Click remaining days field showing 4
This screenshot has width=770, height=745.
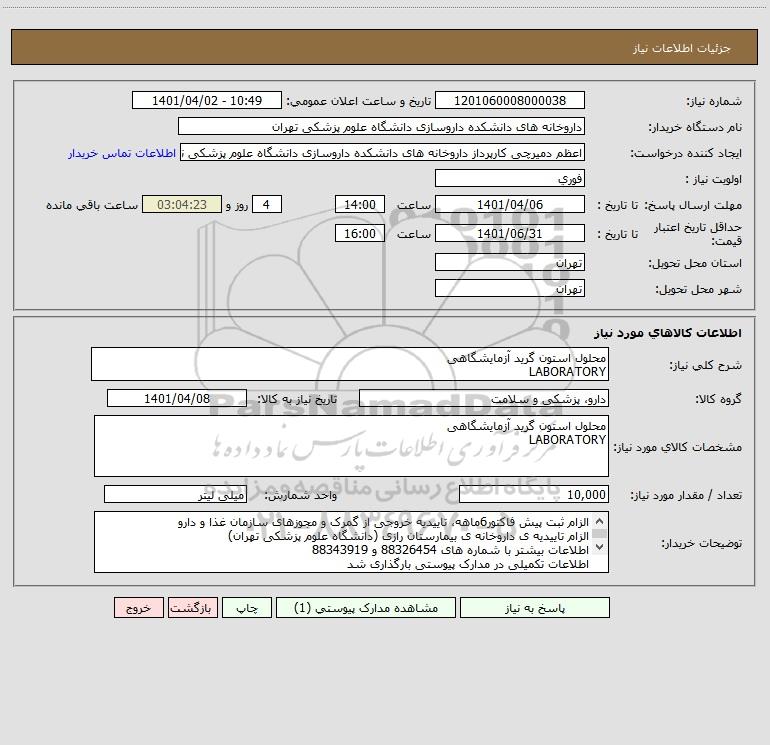pos(267,204)
